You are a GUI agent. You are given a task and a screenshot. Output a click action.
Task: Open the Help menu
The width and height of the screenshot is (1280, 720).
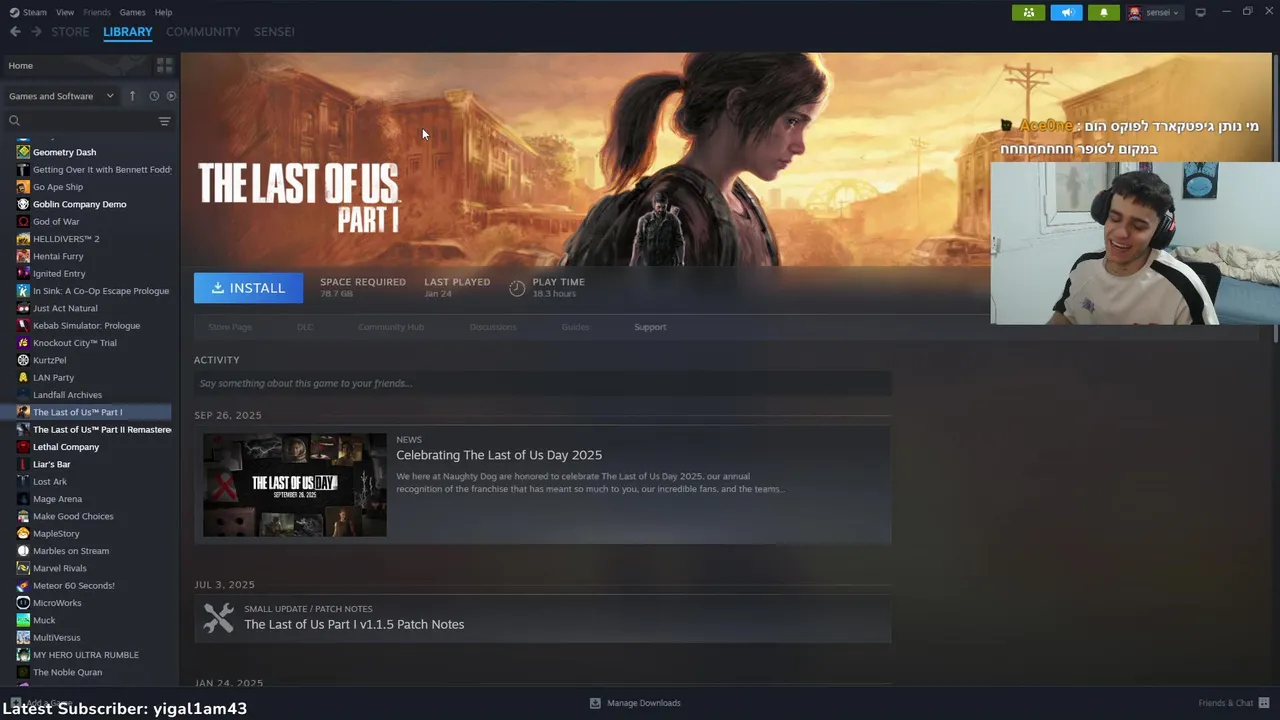coord(163,12)
